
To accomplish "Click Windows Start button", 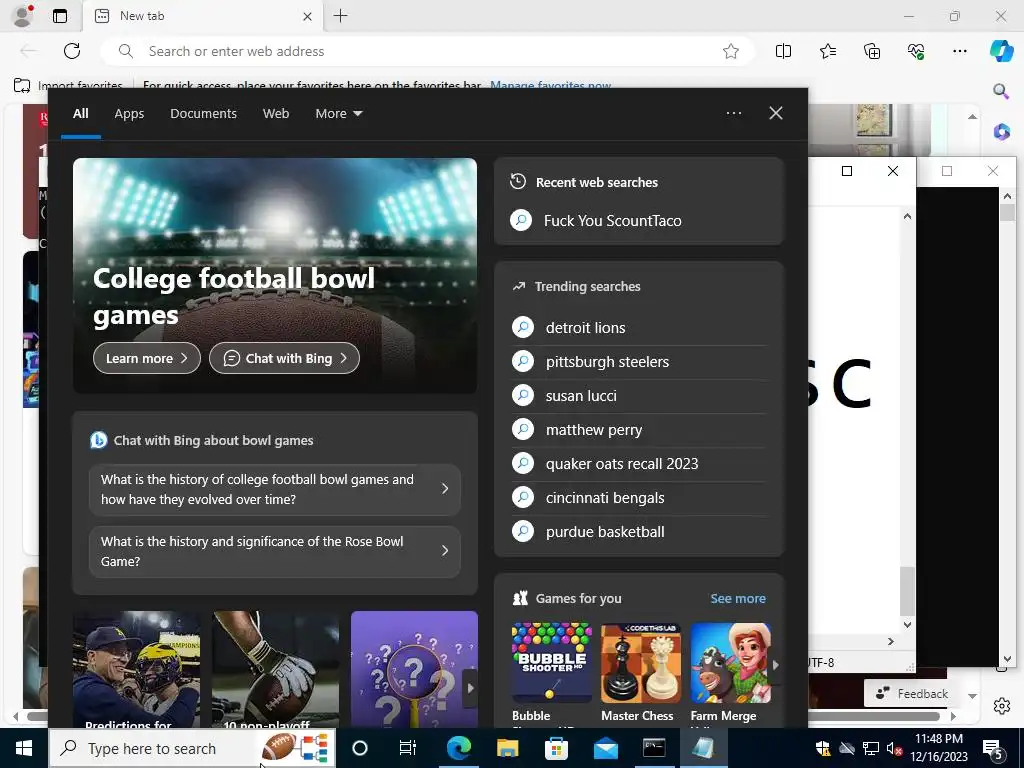I will [24, 748].
